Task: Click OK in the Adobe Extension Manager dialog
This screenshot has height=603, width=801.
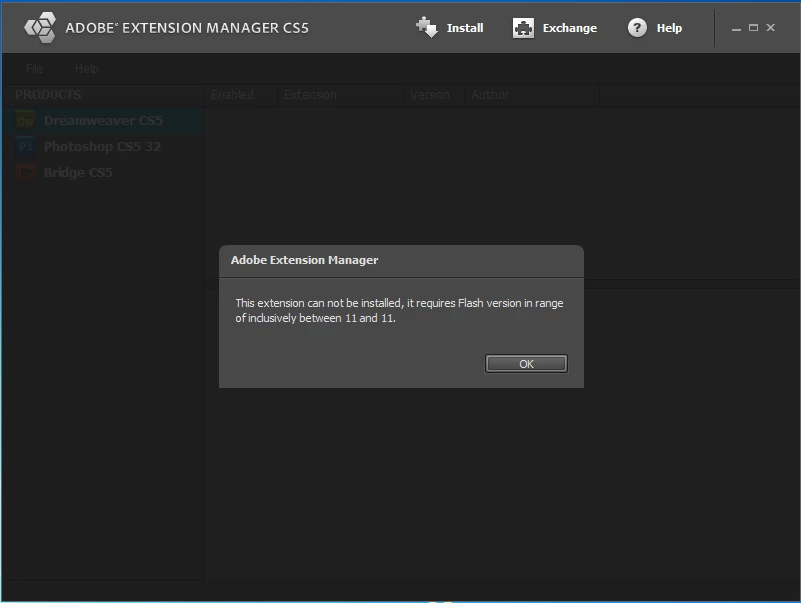Action: pos(526,364)
